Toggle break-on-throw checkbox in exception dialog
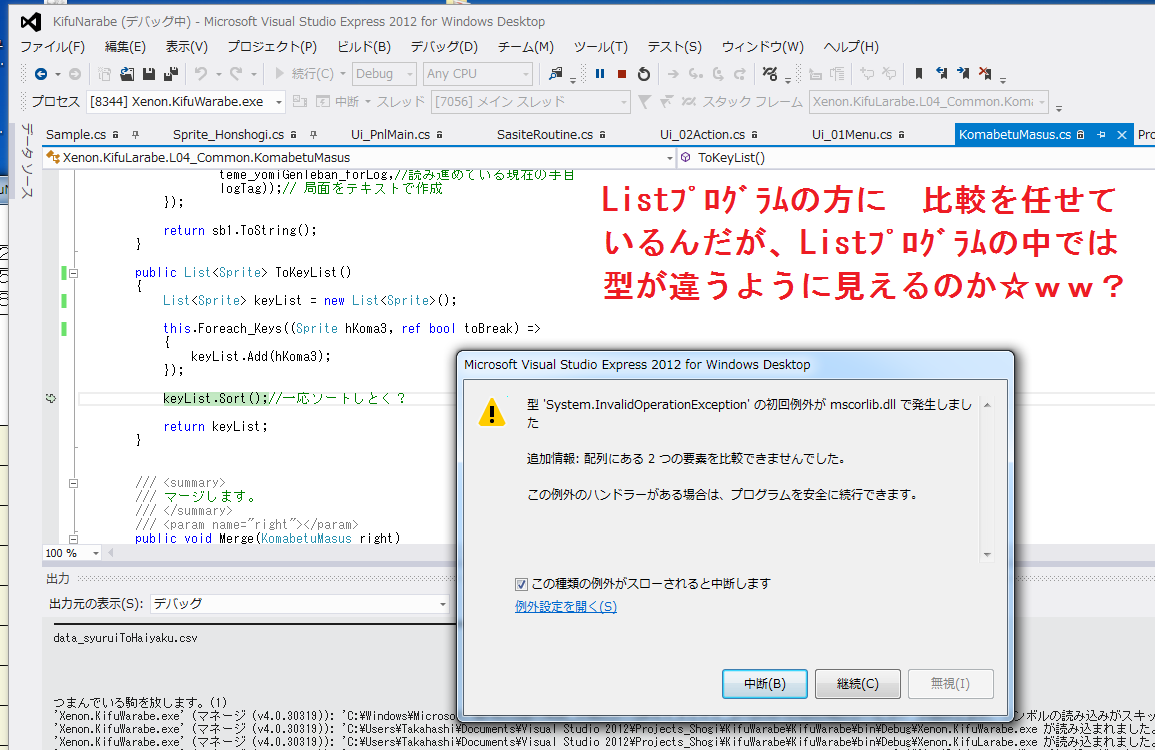The image size is (1155, 750). 522,584
